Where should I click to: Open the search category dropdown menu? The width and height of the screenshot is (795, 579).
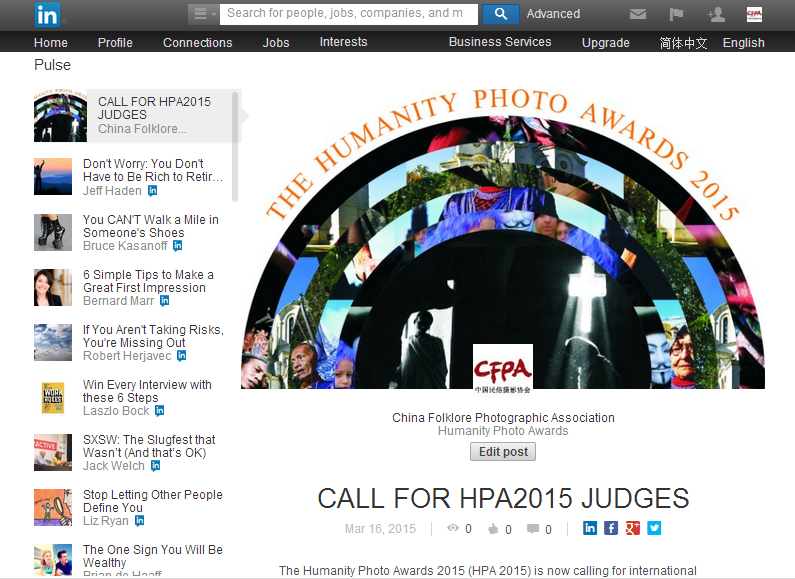tap(204, 14)
